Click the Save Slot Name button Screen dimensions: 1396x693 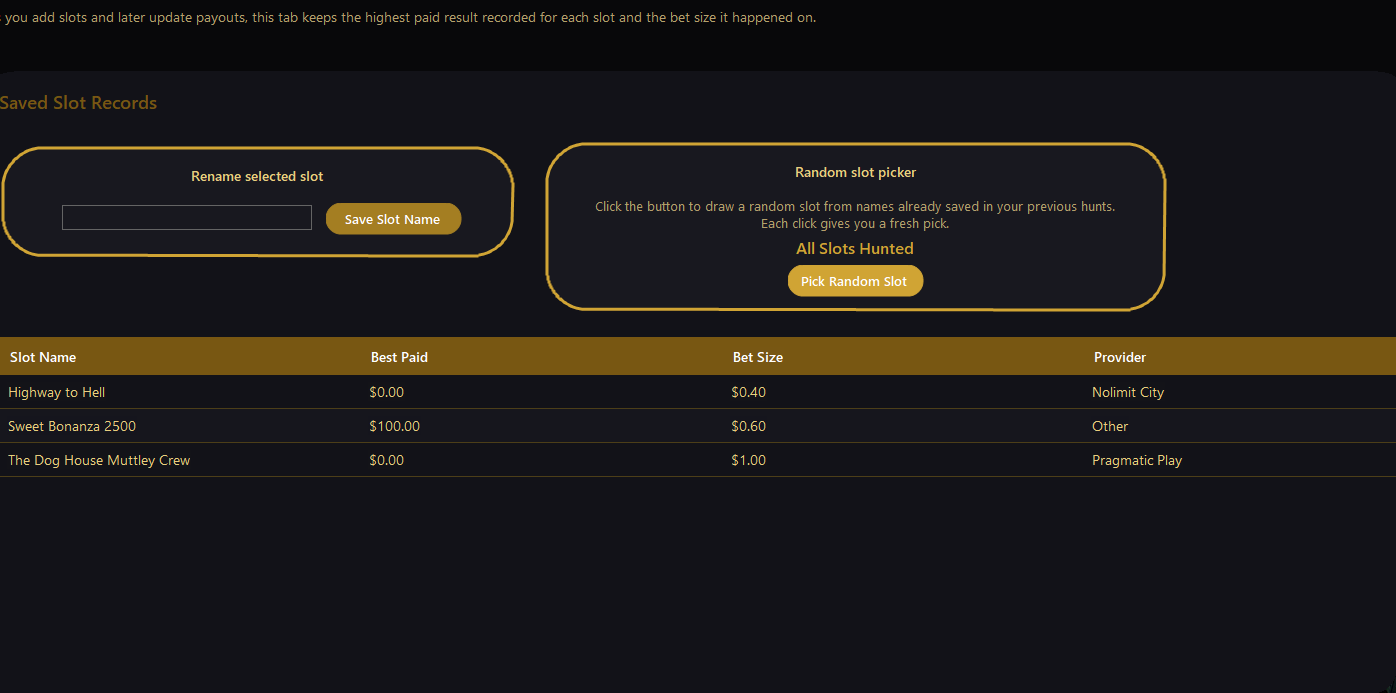[x=393, y=218]
